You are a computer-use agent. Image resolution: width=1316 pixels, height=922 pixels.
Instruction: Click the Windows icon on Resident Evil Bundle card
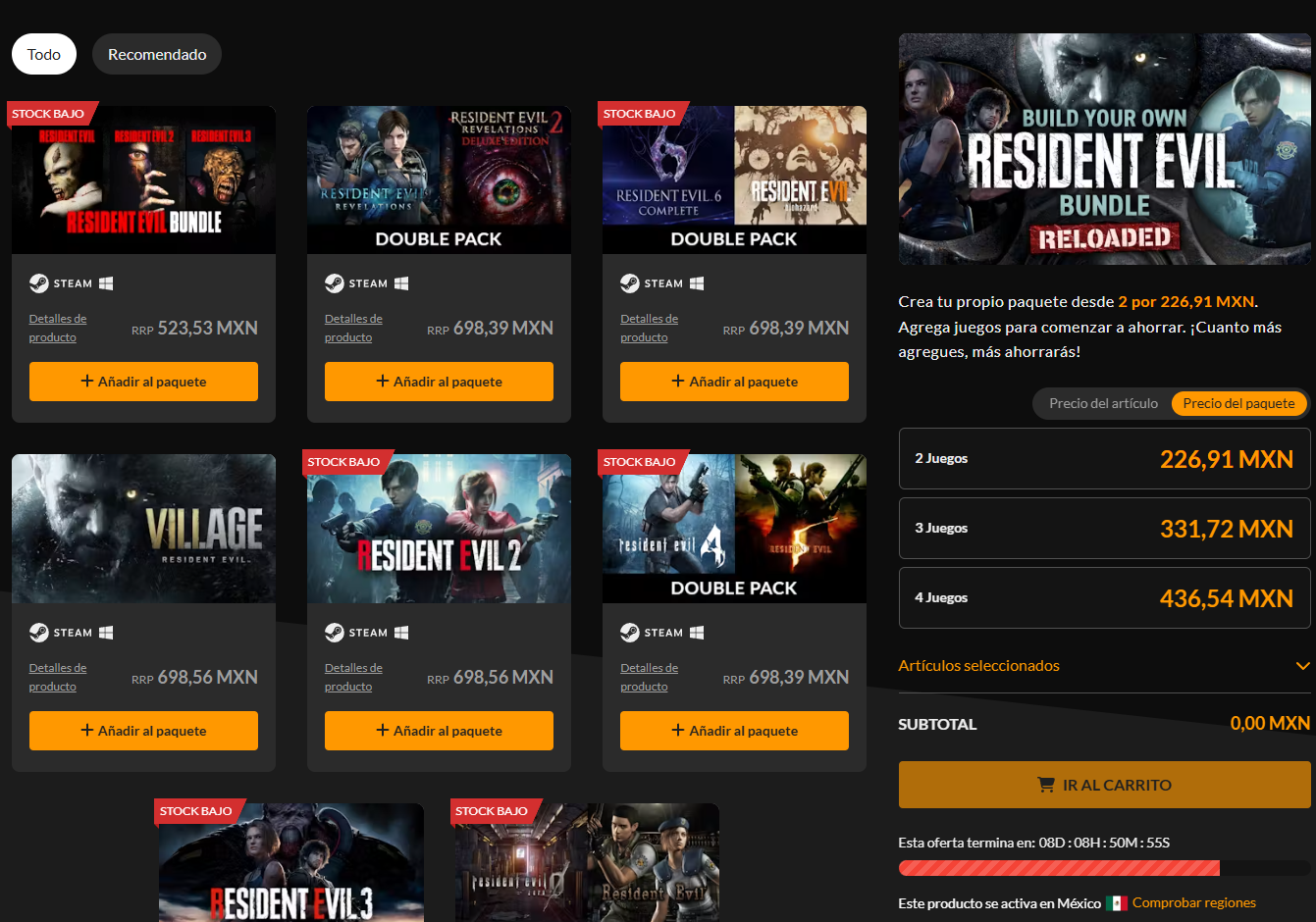click(106, 283)
